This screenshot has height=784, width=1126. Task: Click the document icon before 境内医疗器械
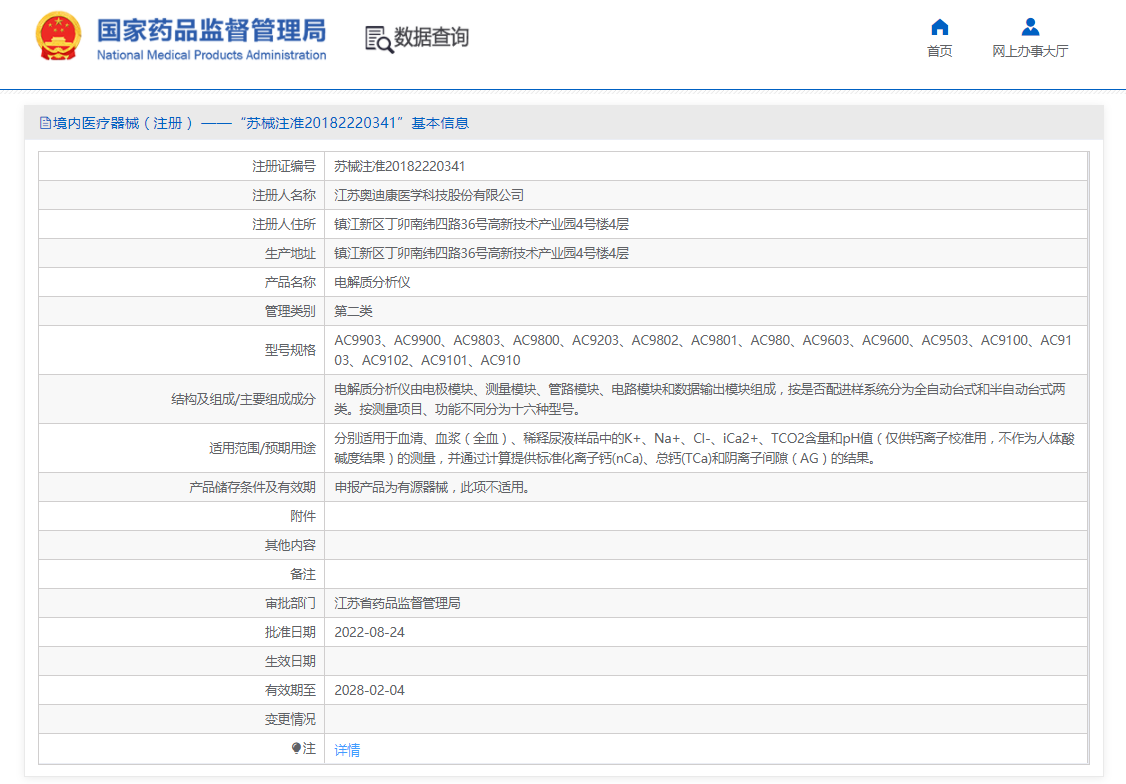click(45, 123)
